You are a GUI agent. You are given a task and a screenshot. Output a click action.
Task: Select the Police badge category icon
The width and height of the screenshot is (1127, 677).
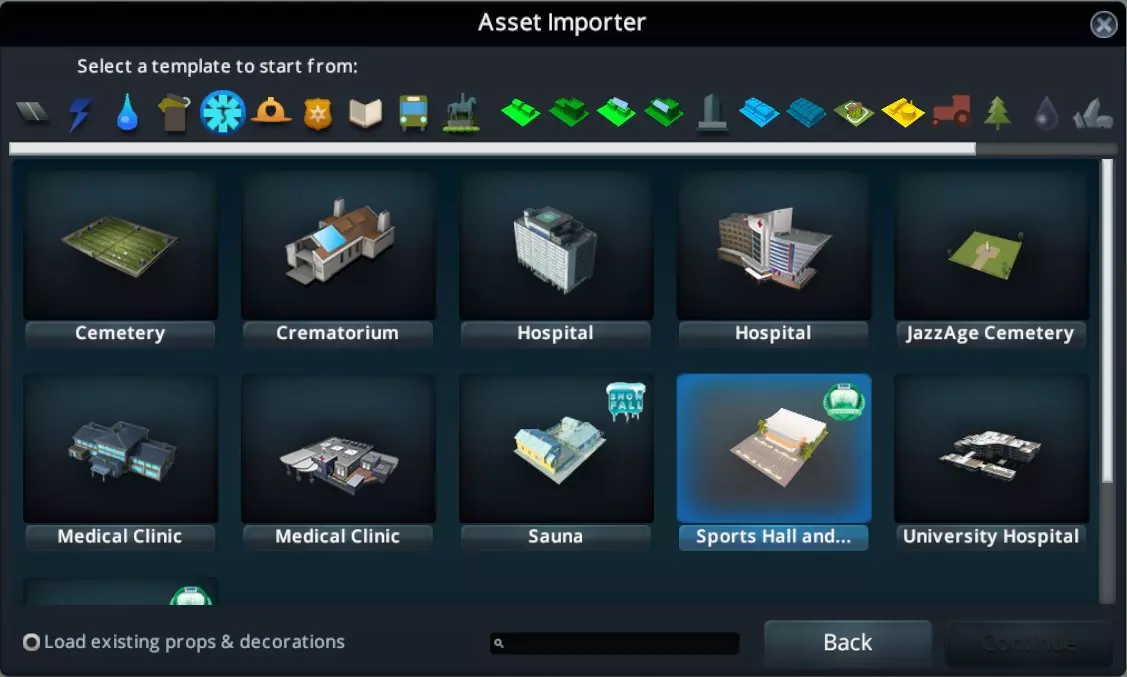tap(318, 114)
